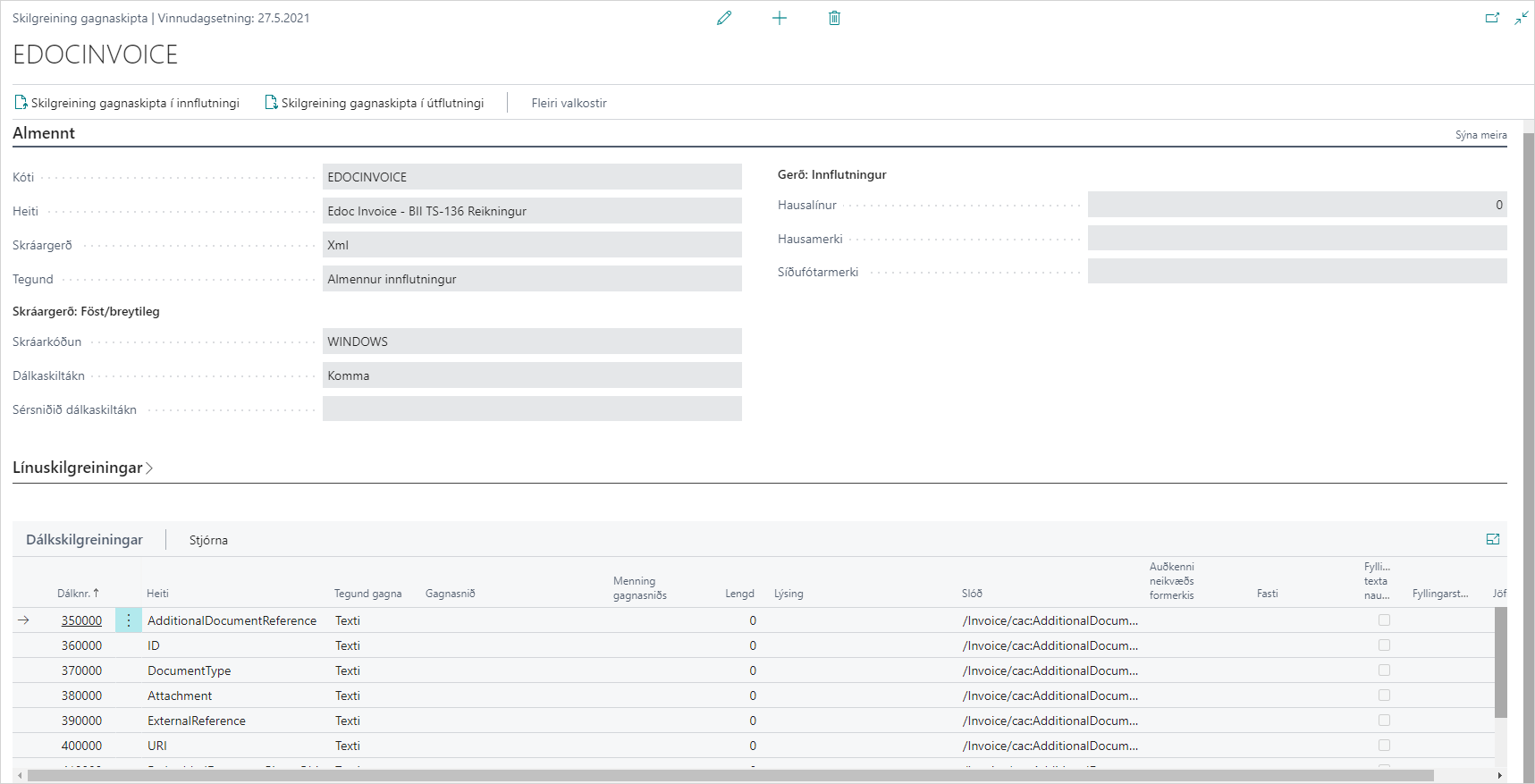Click the empty Síðufótarmerki field
Screen dimensions: 1535x784
click(1297, 272)
